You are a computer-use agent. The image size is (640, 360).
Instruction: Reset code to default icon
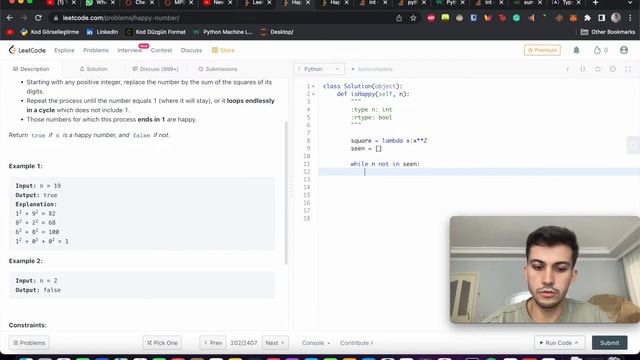(598, 69)
